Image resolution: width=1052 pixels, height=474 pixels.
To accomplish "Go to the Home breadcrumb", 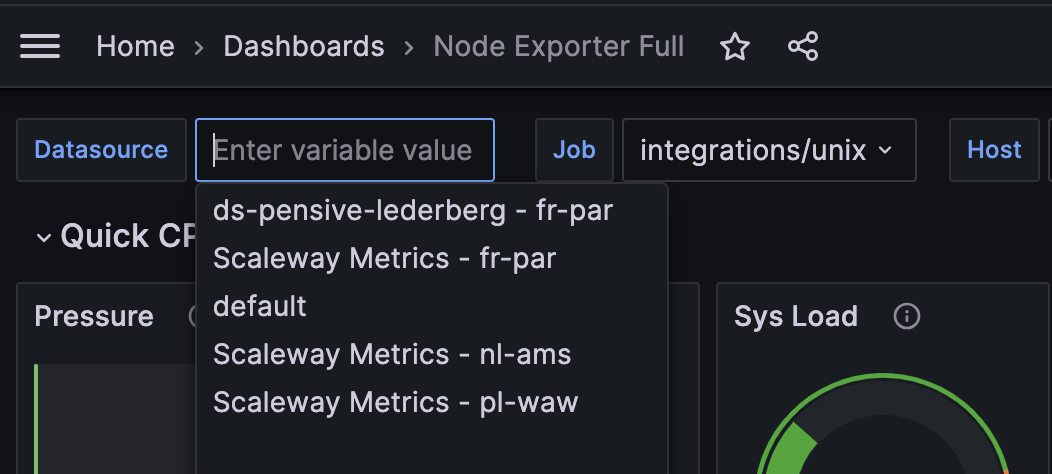I will coord(135,46).
